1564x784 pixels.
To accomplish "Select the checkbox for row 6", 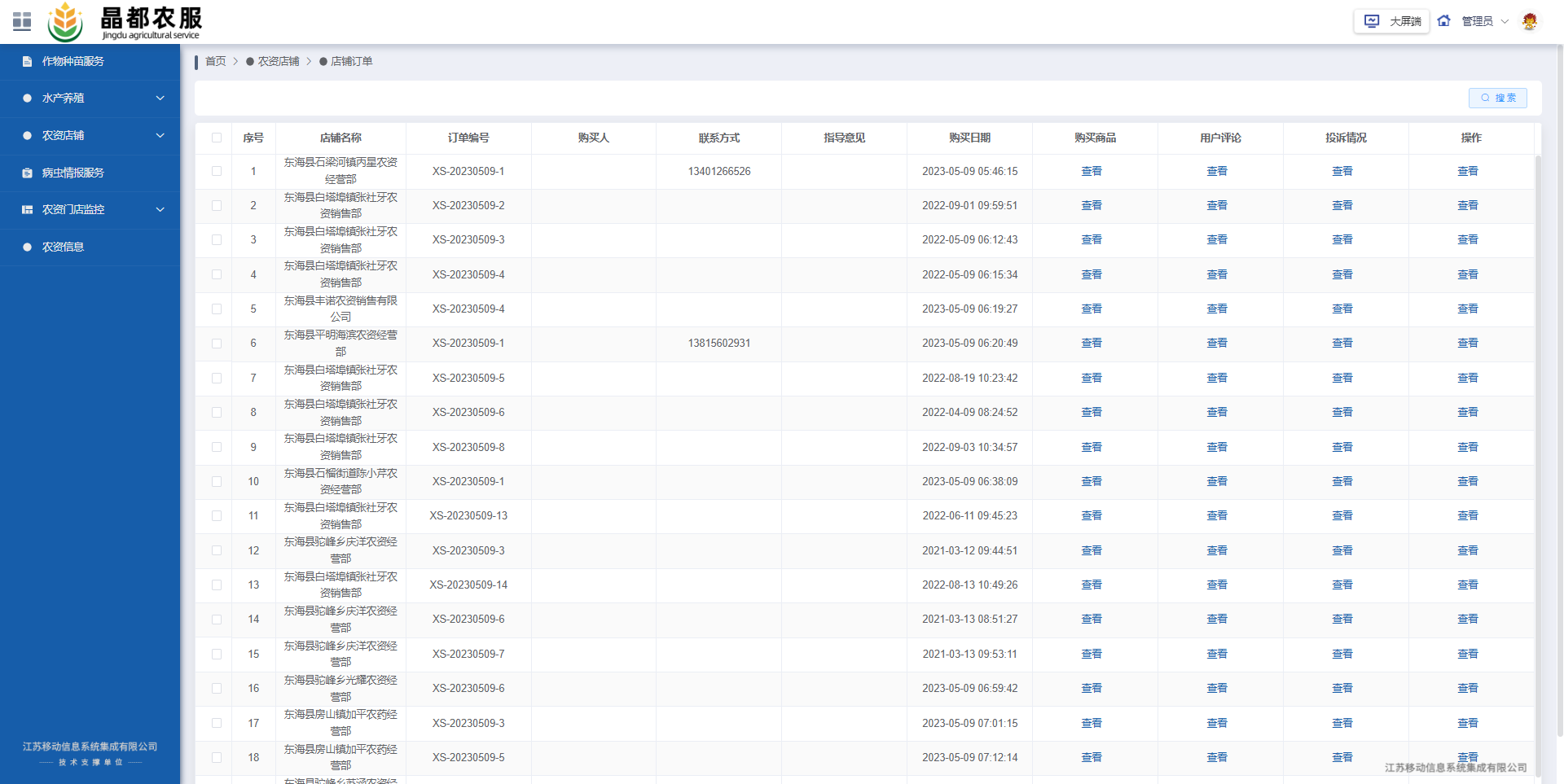I will tap(217, 344).
